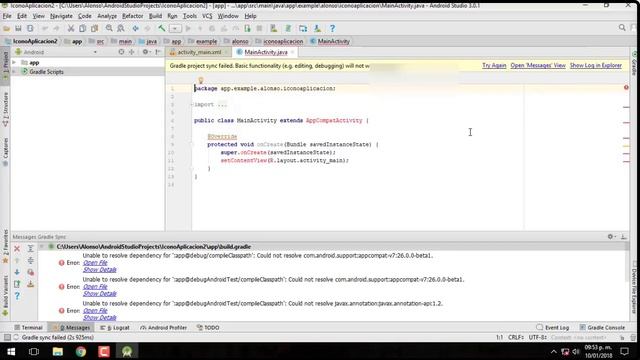The height and width of the screenshot is (360, 640).
Task: Click Scroll from Source target icon
Action: [121, 52]
